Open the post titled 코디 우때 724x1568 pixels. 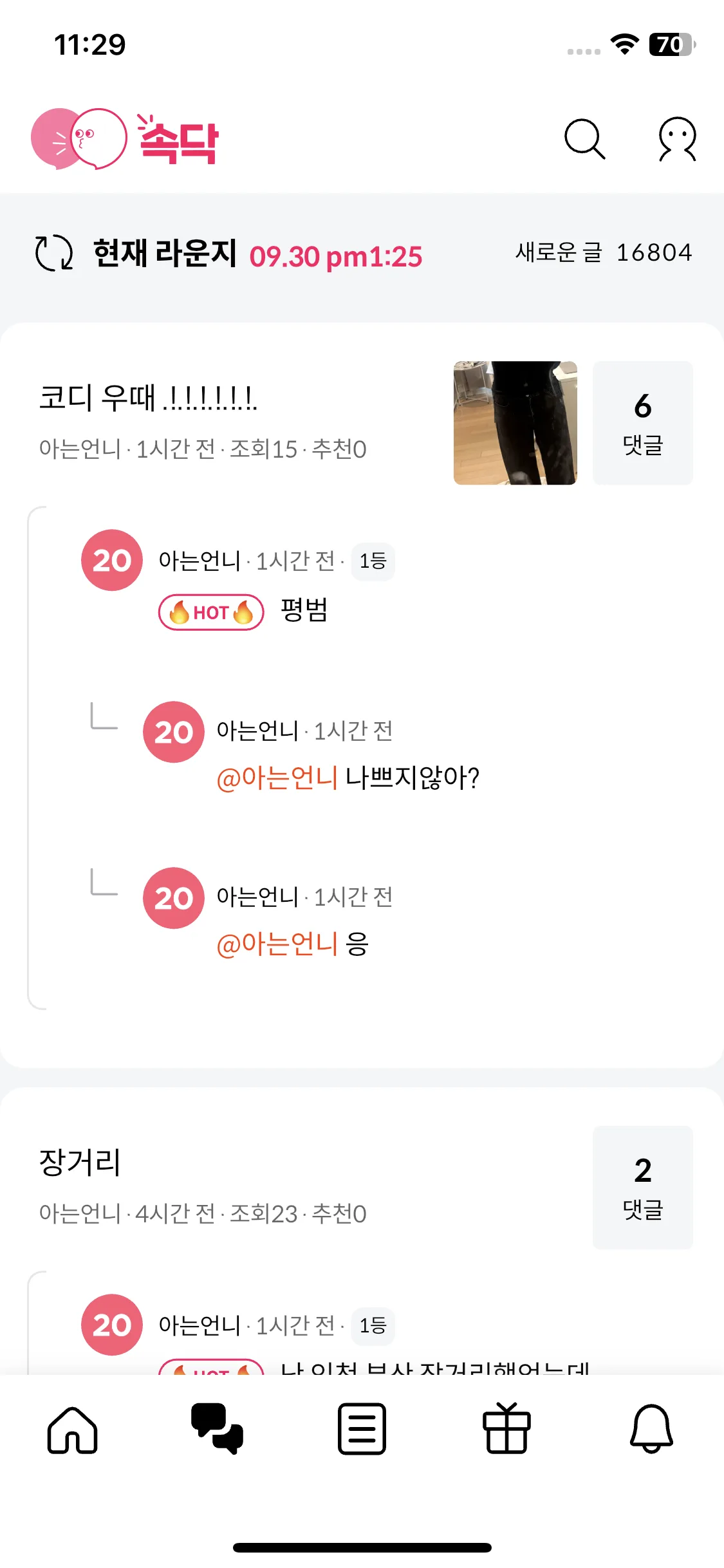148,398
